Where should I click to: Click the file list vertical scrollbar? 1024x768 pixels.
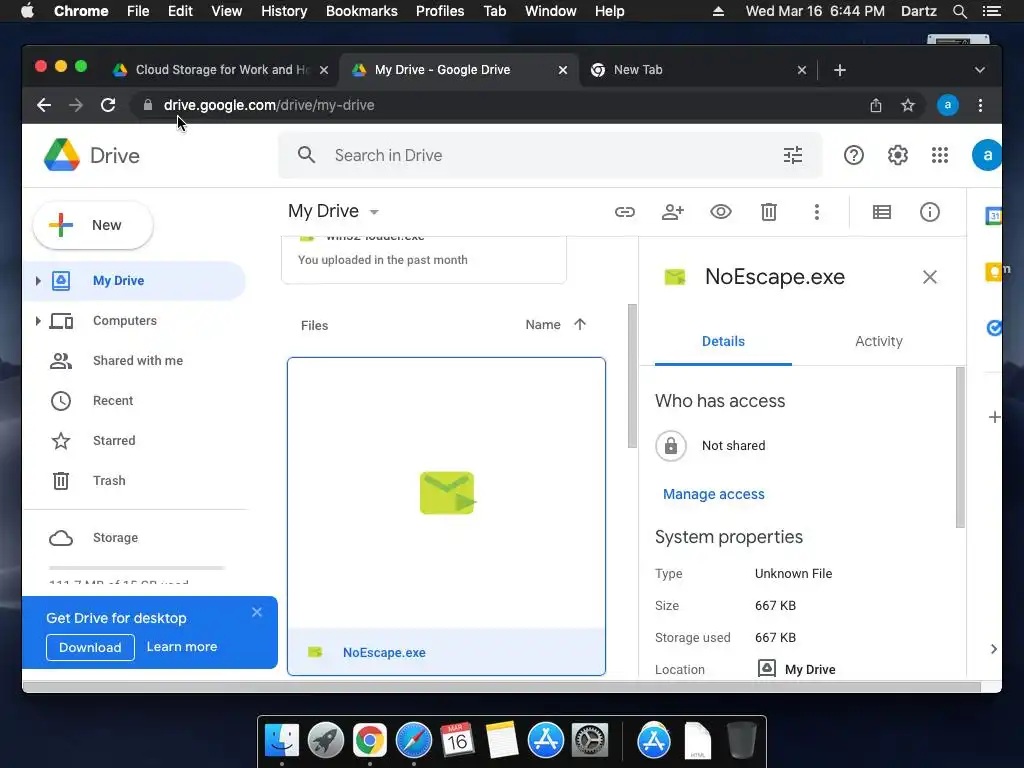pyautogui.click(x=632, y=376)
